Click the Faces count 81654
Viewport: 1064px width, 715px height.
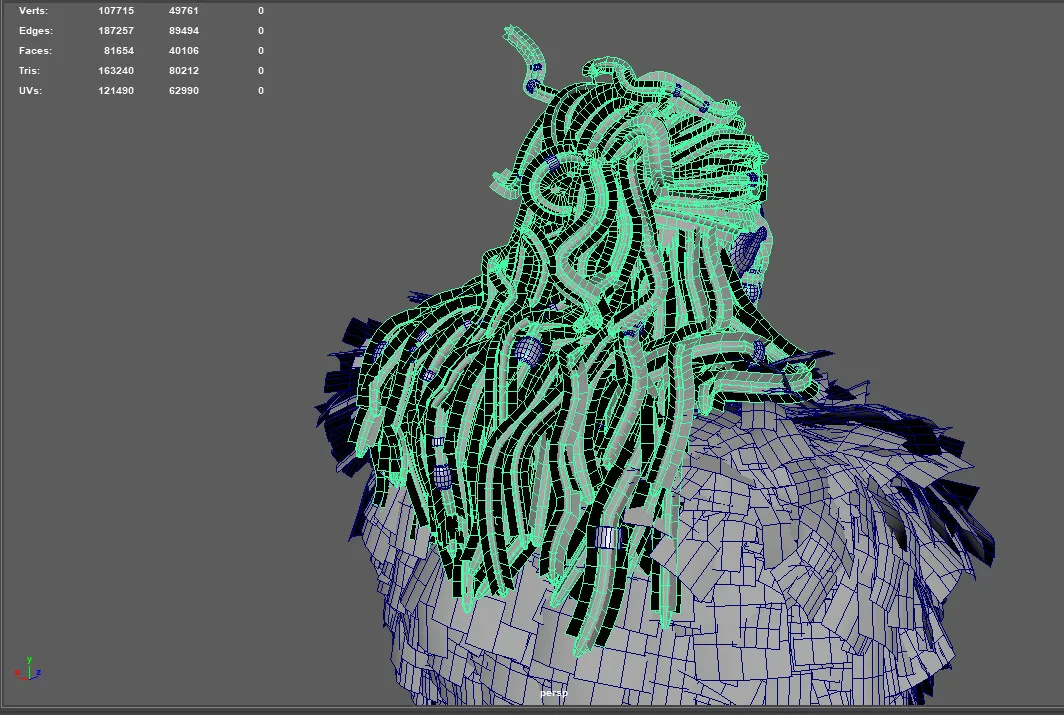click(119, 50)
